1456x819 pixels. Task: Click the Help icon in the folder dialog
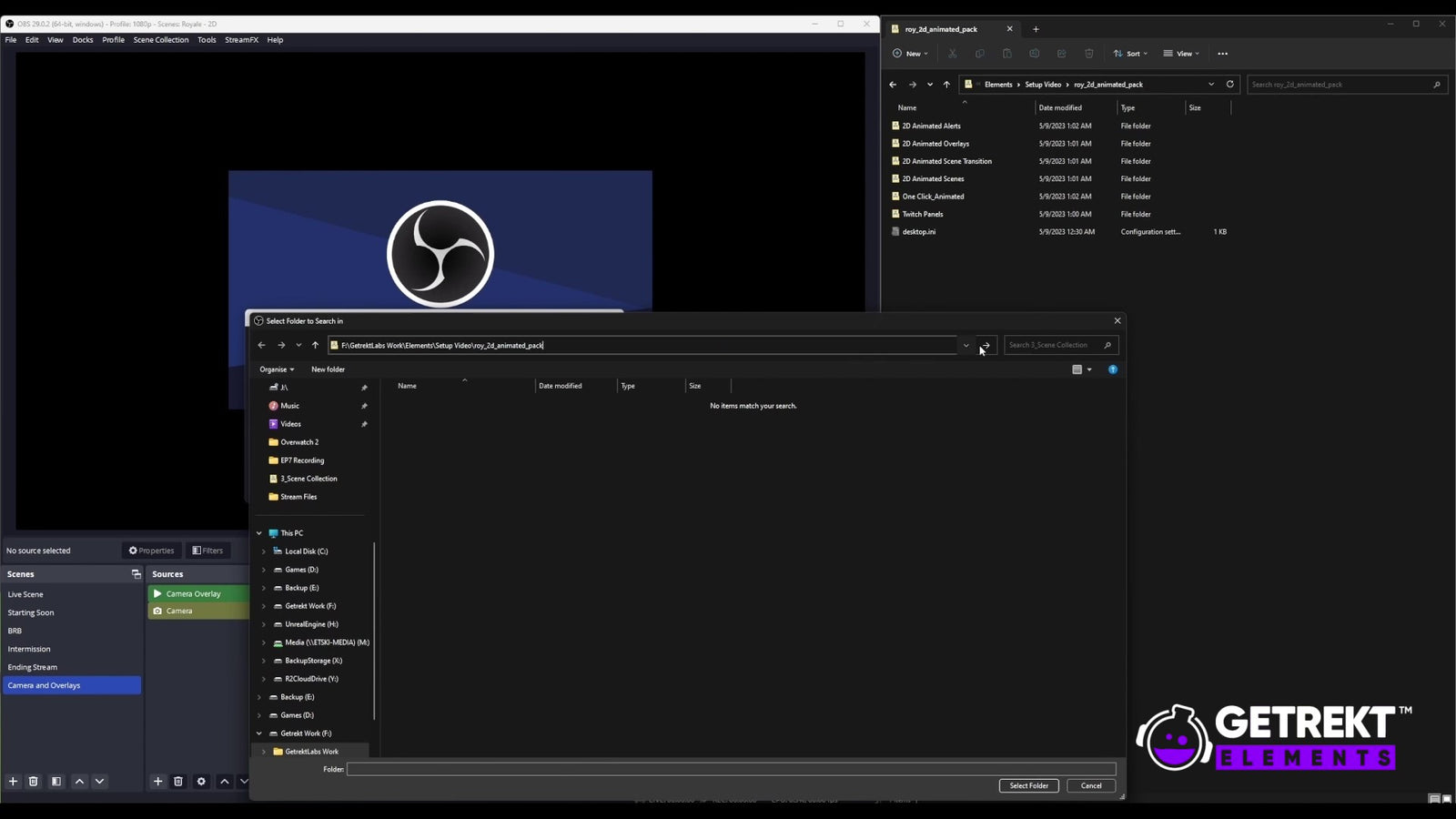coord(1112,369)
